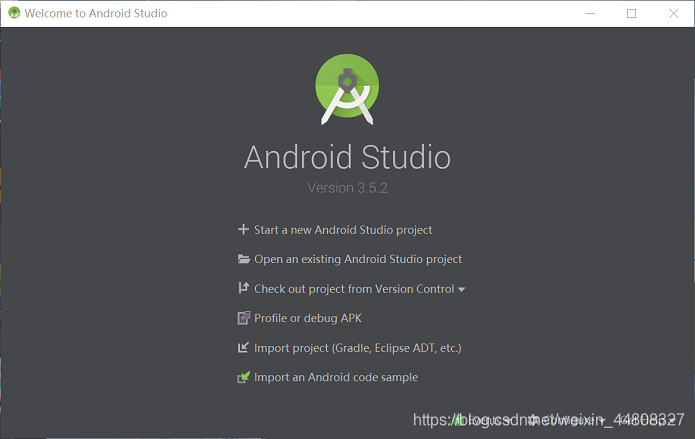Open an existing Android Studio project
The height and width of the screenshot is (439, 695).
tap(358, 259)
